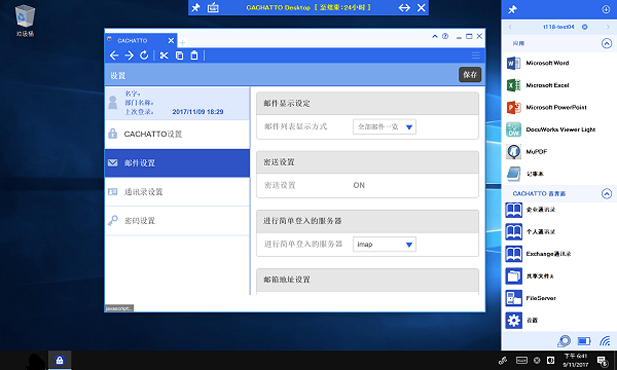617x370 pixels.
Task: Click the 保存 save button
Action: [470, 75]
